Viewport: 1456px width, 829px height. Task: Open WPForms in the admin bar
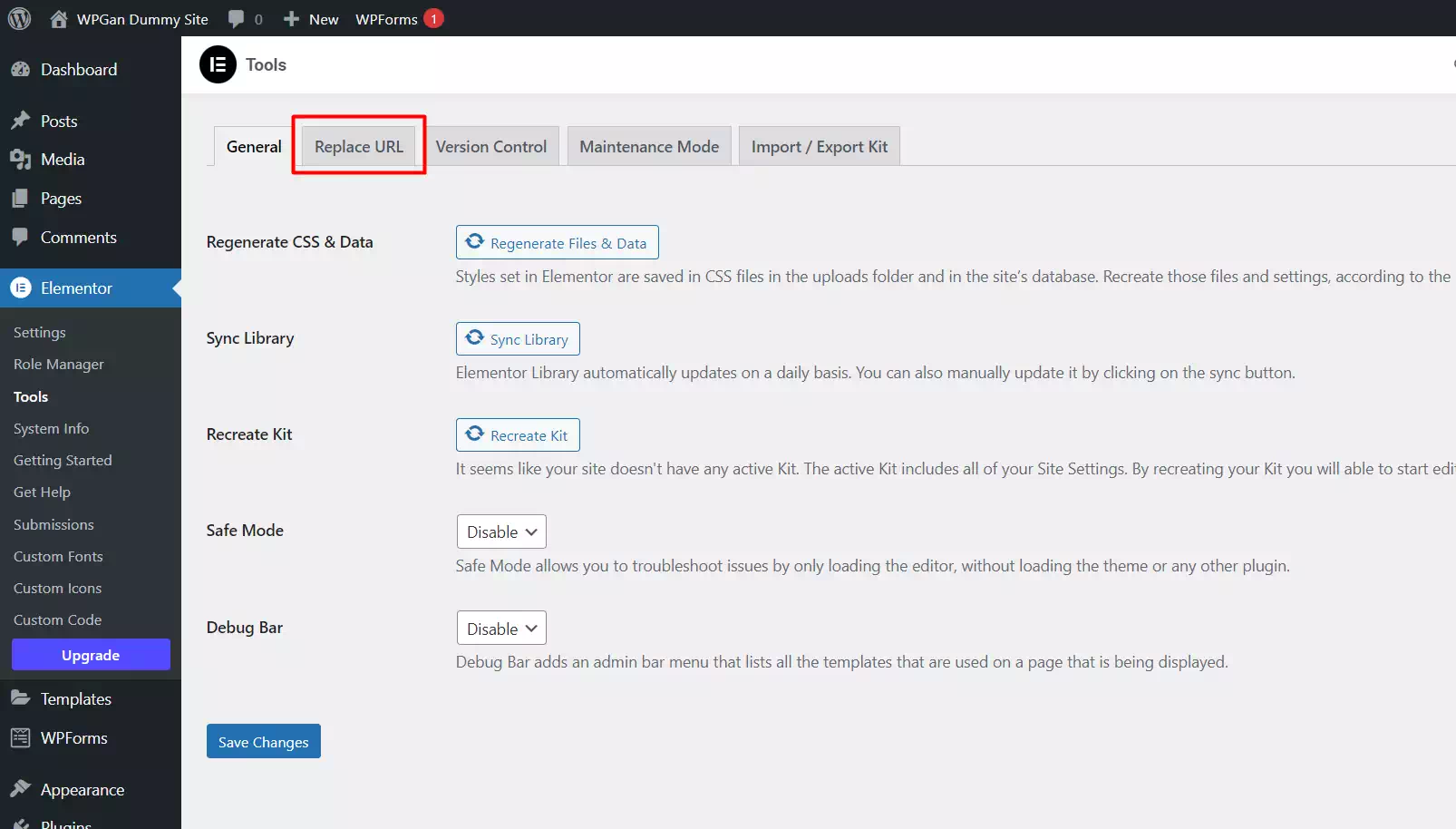coord(386,19)
